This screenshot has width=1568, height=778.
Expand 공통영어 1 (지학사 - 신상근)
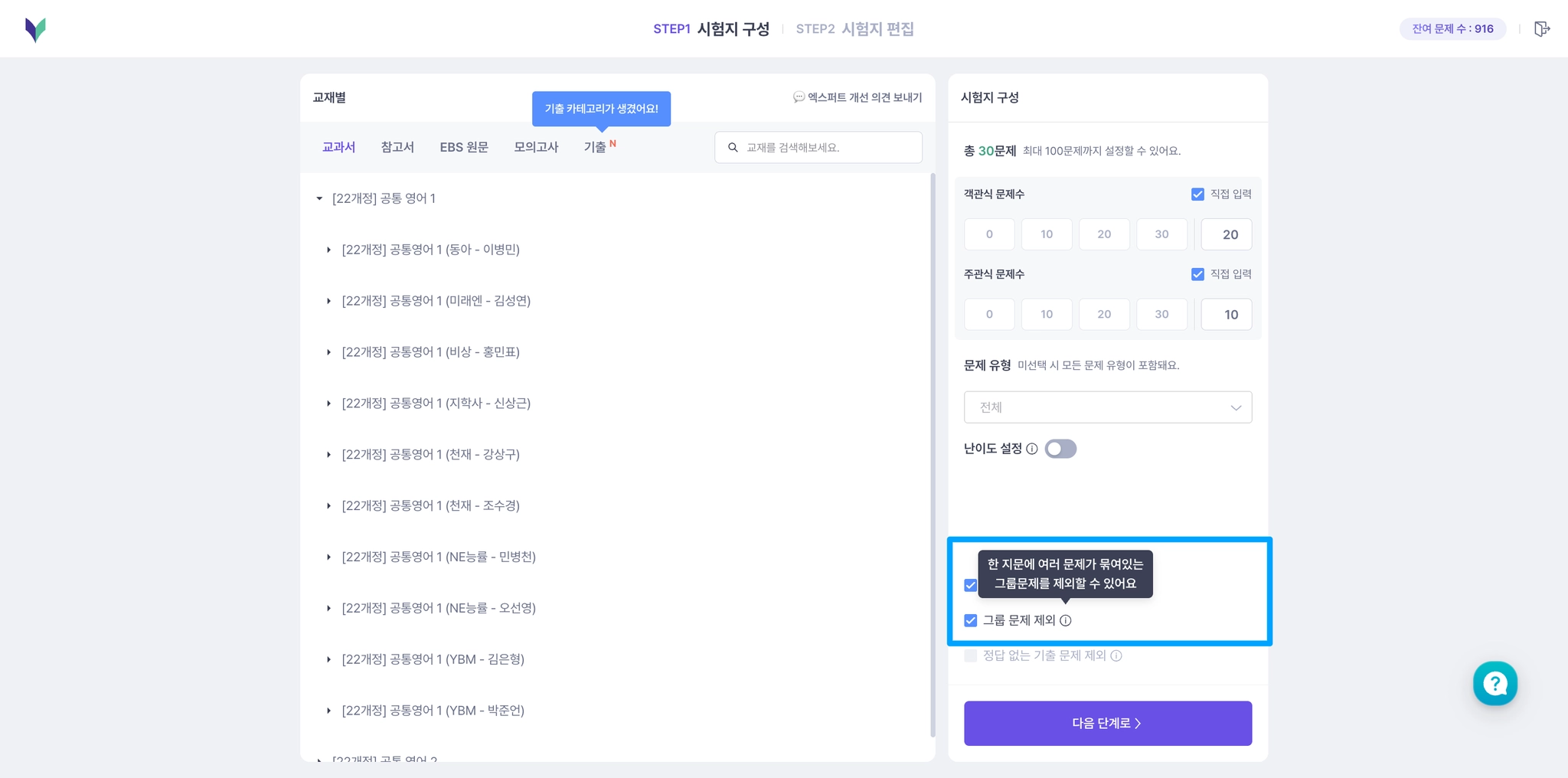(328, 404)
